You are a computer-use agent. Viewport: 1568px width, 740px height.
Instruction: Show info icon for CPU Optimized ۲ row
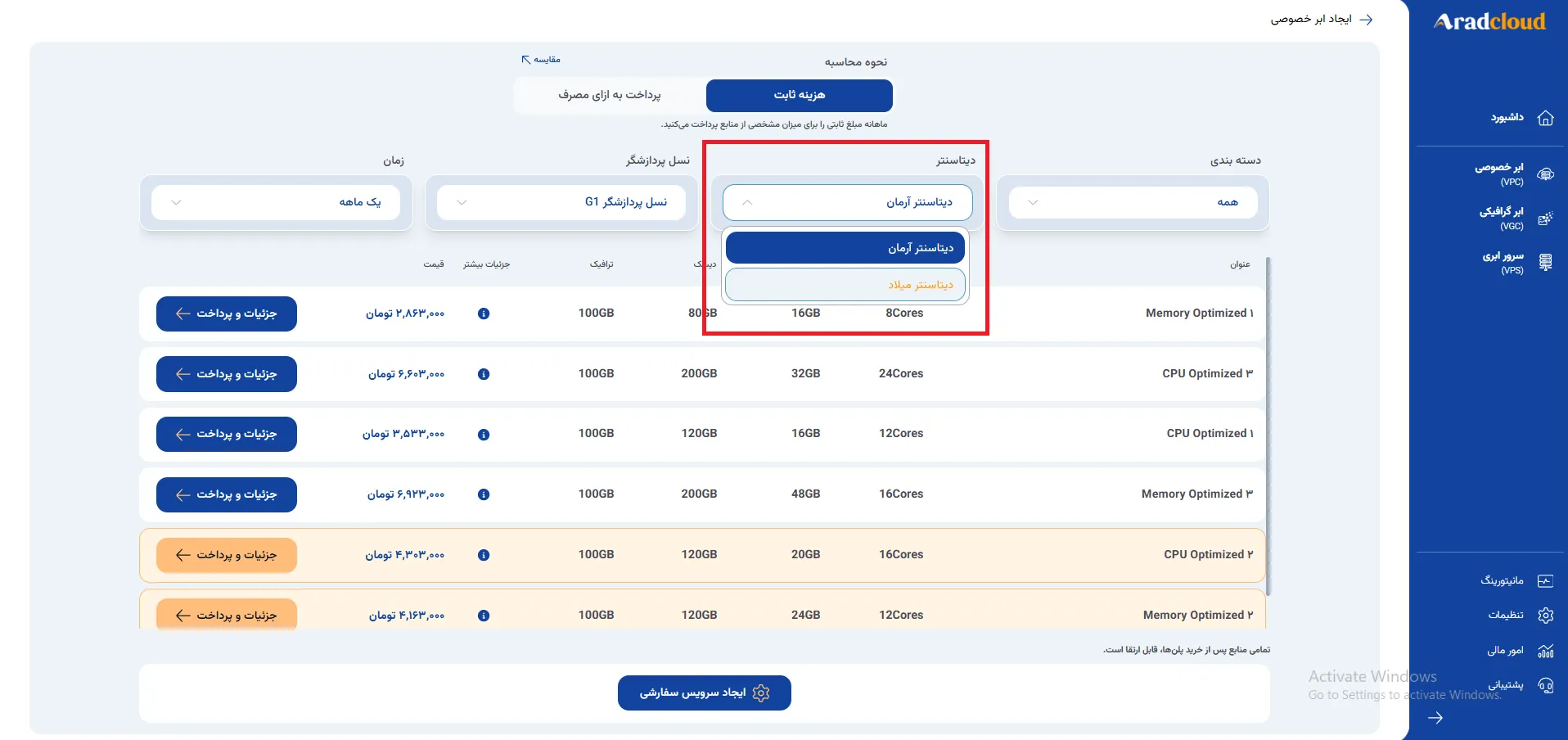[x=484, y=555]
